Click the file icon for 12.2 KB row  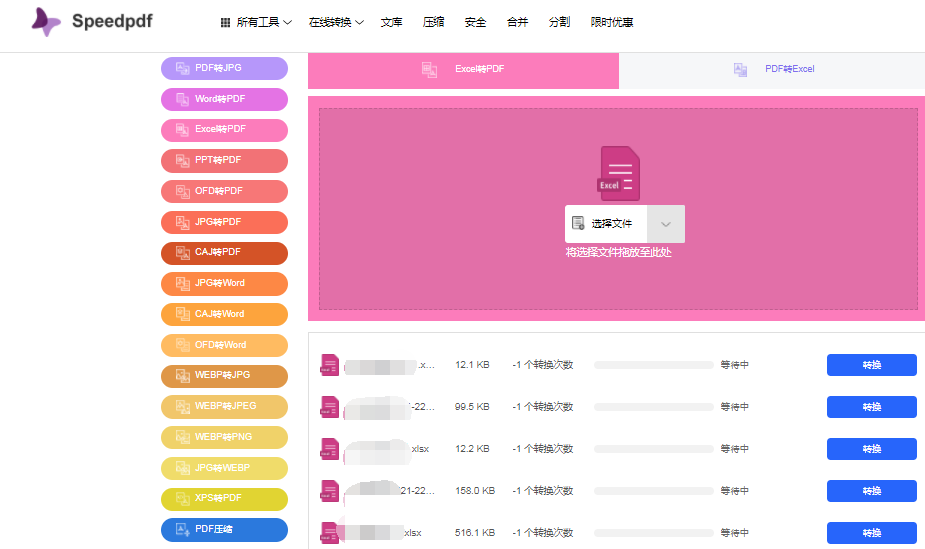330,449
